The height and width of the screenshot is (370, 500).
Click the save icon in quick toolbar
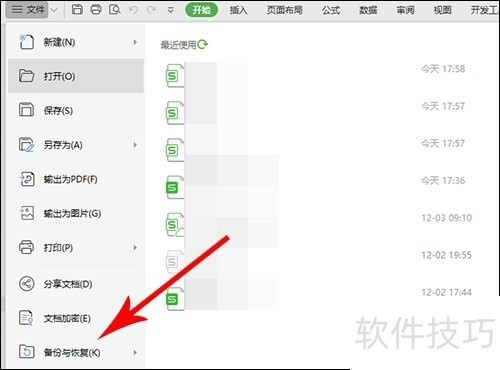pyautogui.click(x=77, y=10)
